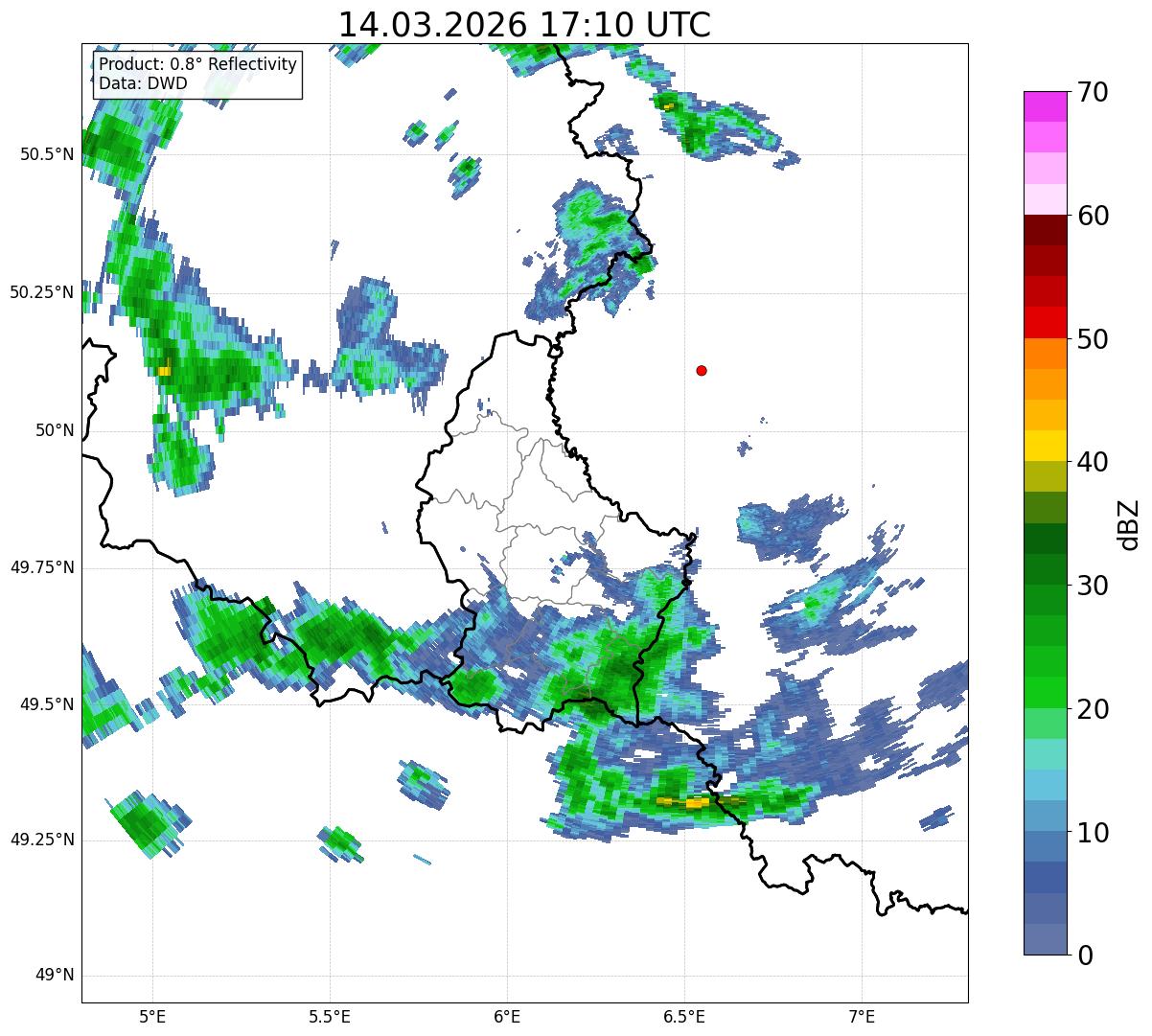This screenshot has height=1036, width=1152.
Task: Click the 50.25°N latitude label
Action: [42, 292]
